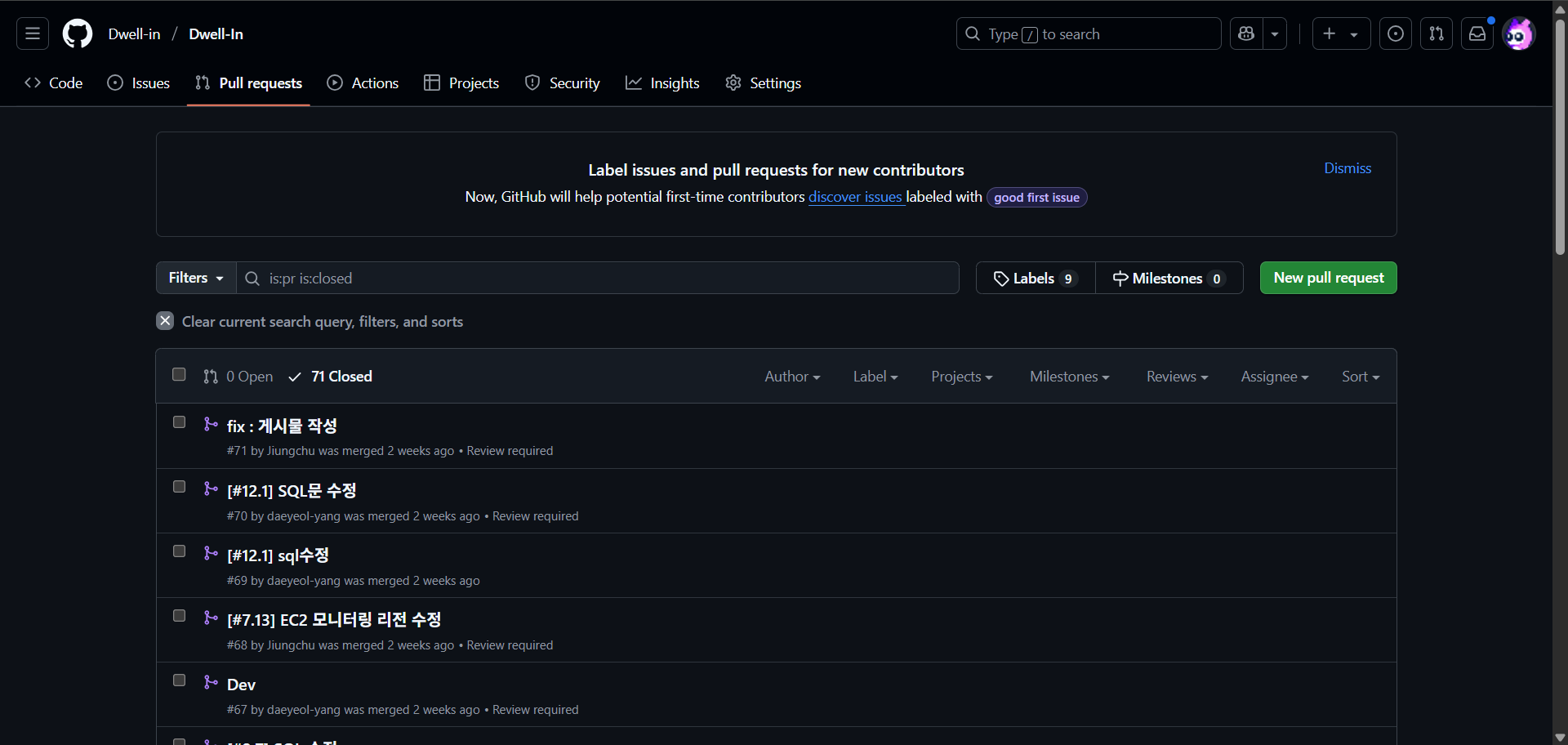Click author Jiungchu on PR #68
Image resolution: width=1568 pixels, height=745 pixels.
(291, 645)
